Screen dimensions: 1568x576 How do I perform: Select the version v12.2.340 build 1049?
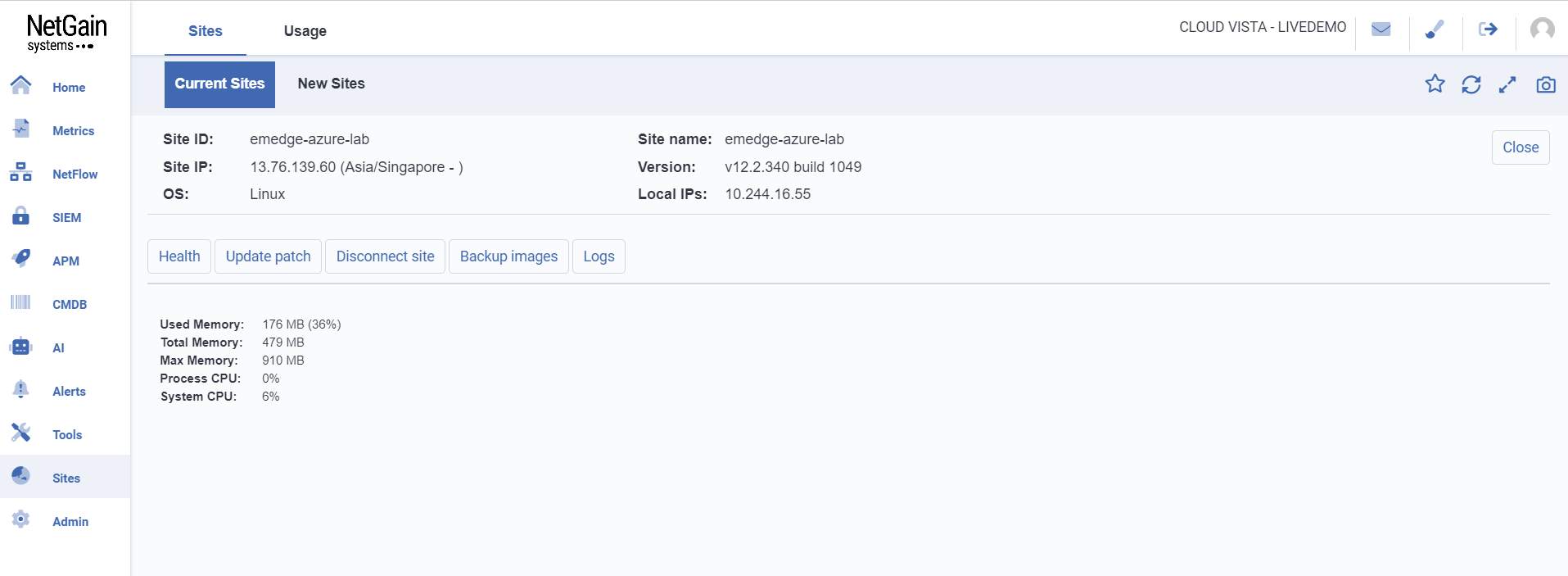pyautogui.click(x=793, y=167)
